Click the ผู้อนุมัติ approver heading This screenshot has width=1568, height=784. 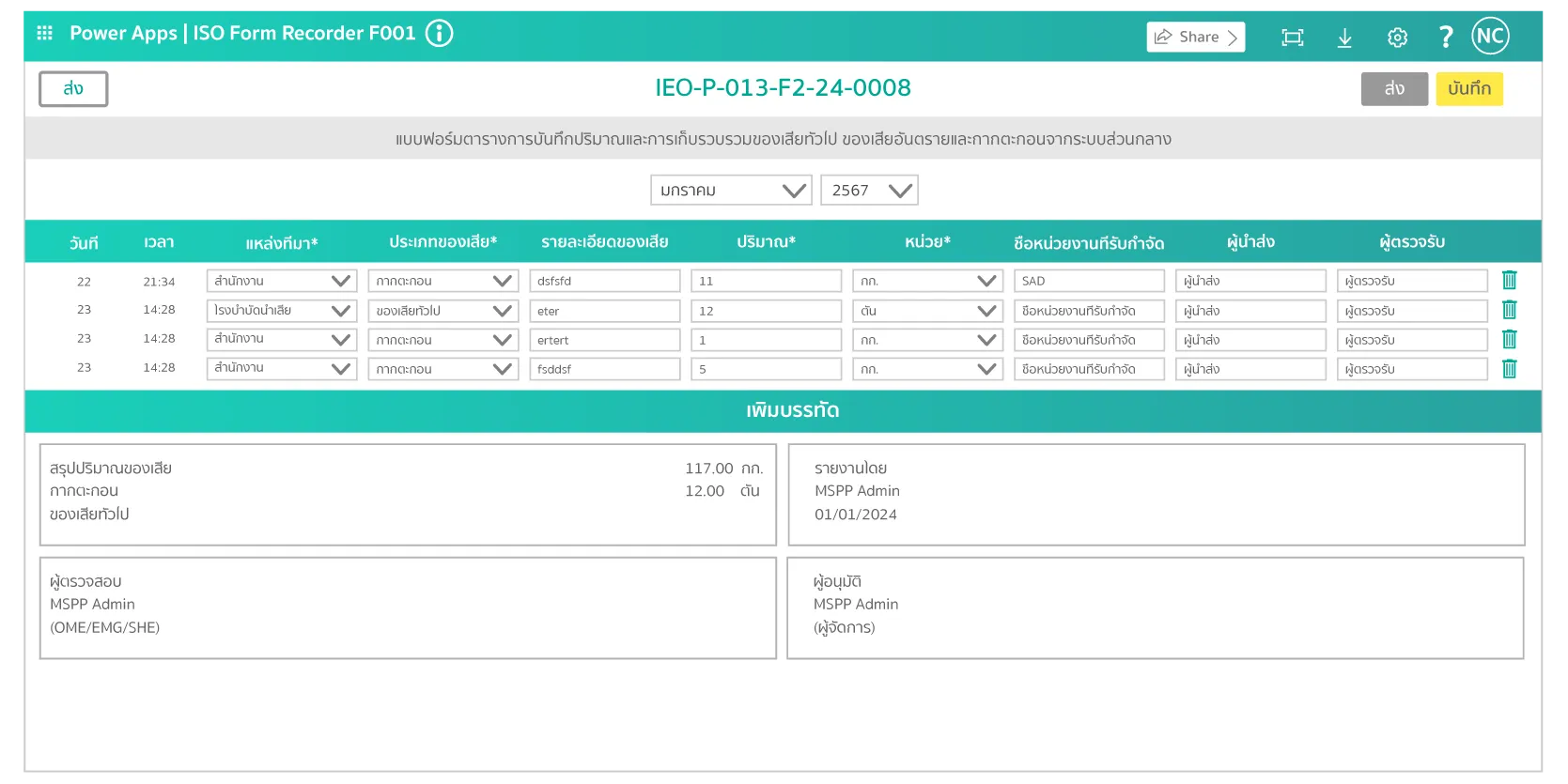(x=837, y=582)
